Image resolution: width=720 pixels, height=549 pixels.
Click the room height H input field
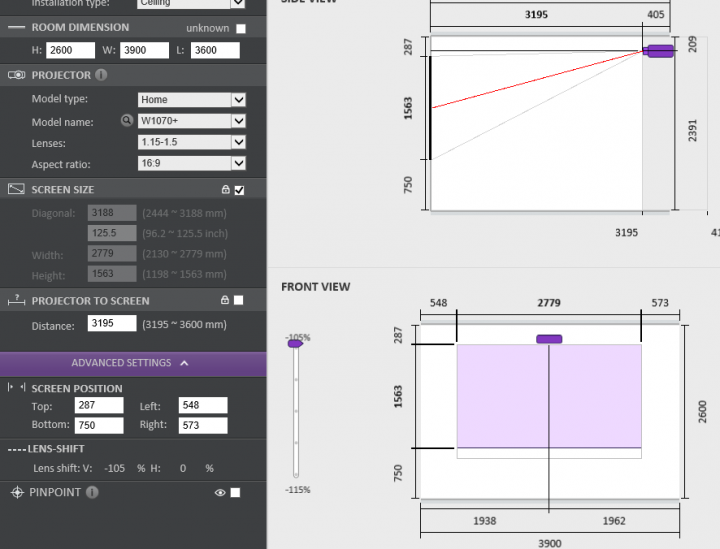(x=70, y=50)
